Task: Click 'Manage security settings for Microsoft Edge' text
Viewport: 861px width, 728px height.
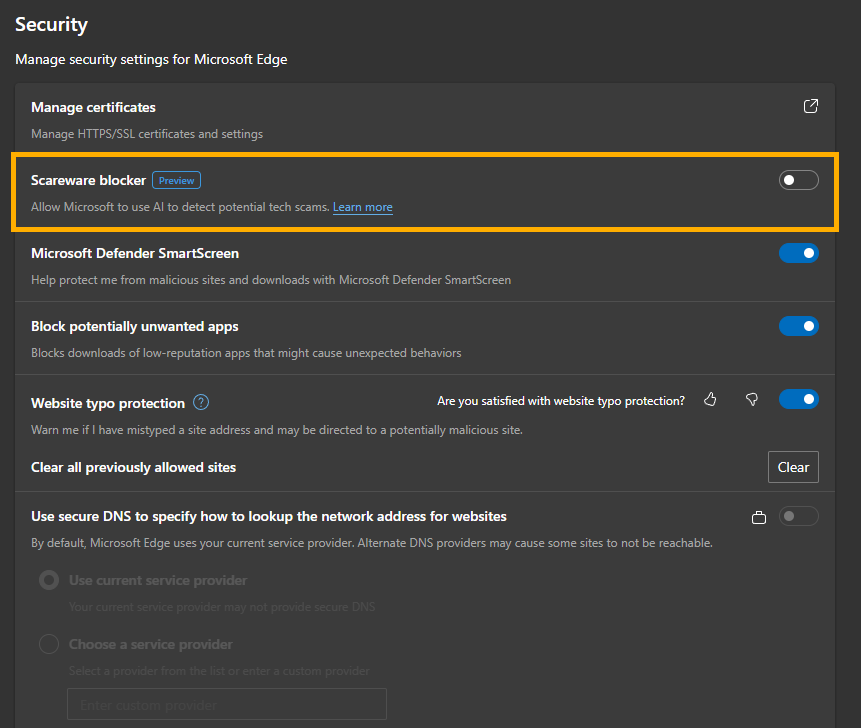Action: [152, 59]
